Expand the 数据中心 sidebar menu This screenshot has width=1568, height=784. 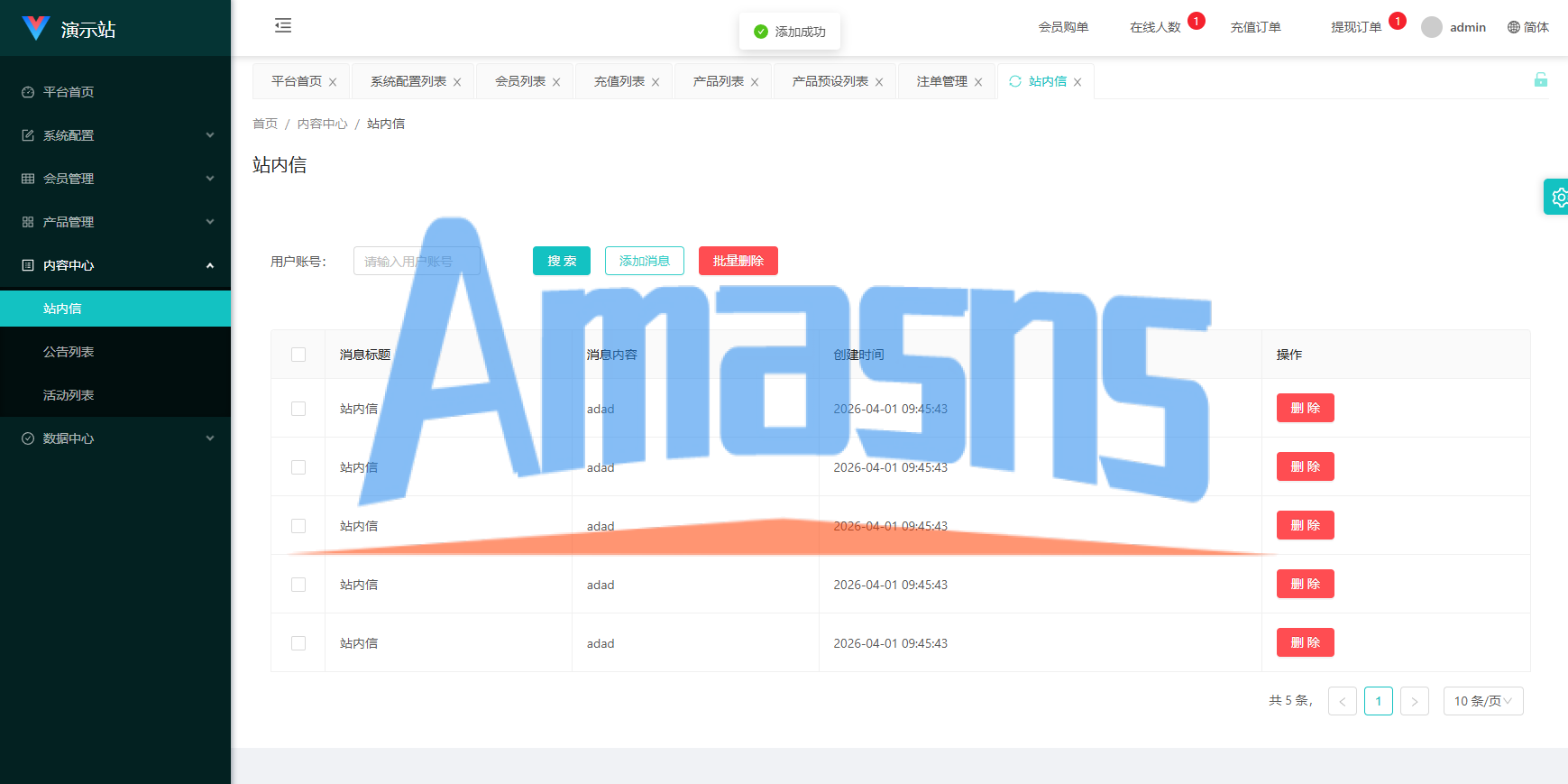(115, 438)
